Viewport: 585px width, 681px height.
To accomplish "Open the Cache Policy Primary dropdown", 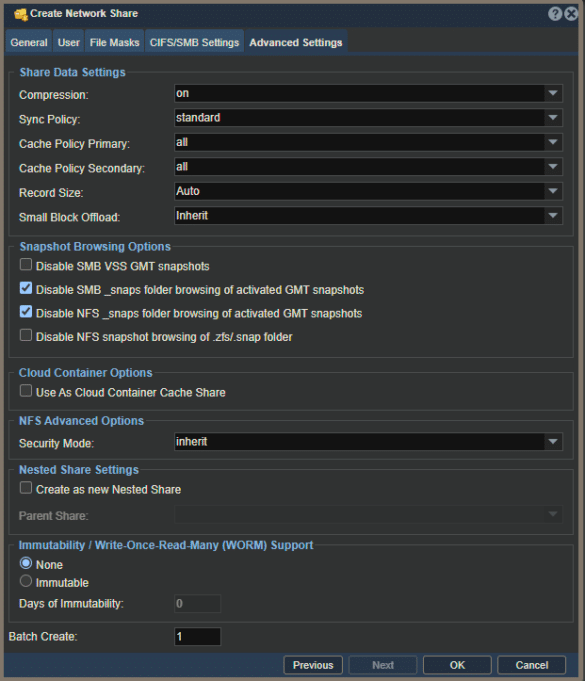I will [x=368, y=142].
